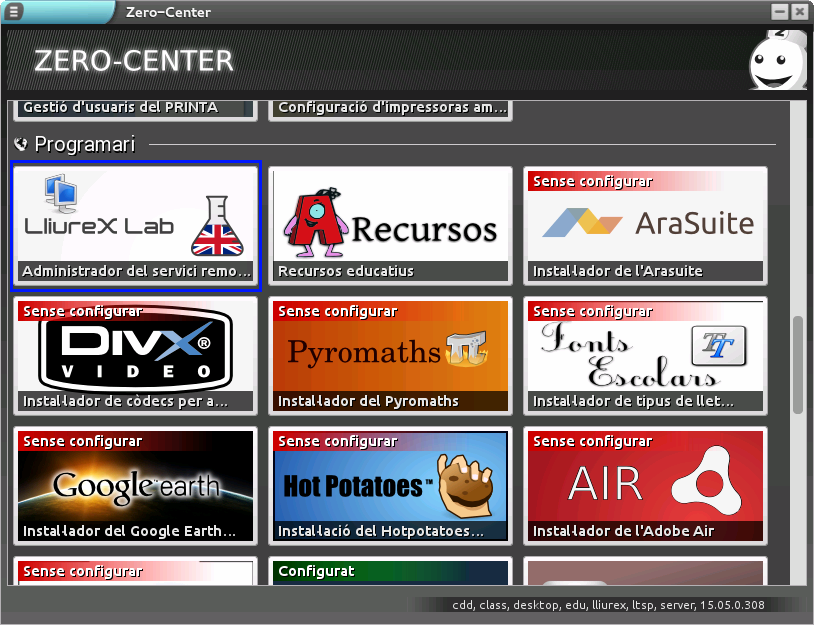This screenshot has width=814, height=625.
Task: Select the Adobe AIR installer tile
Action: (646, 485)
